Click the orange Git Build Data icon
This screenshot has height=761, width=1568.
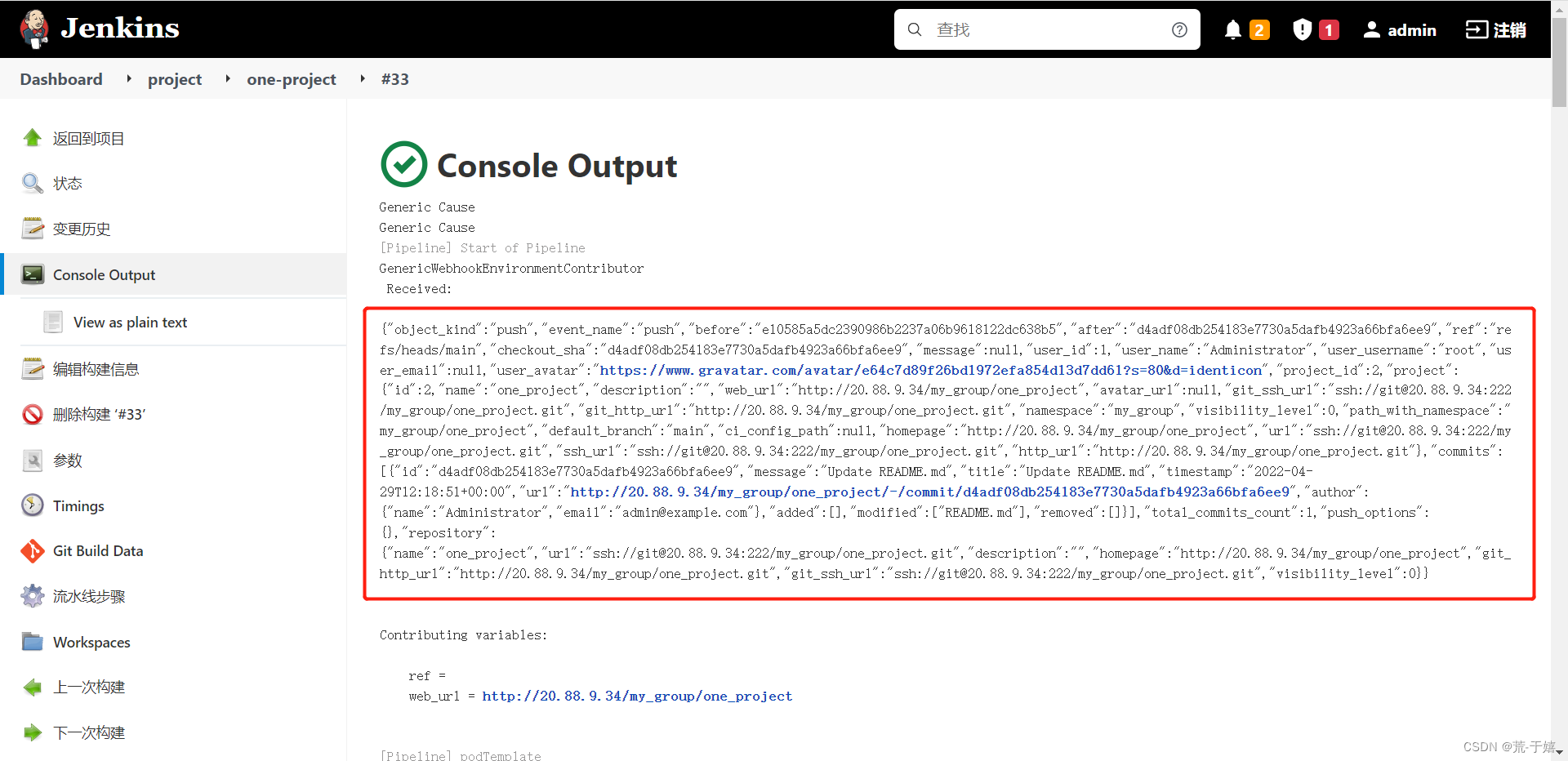click(x=33, y=551)
